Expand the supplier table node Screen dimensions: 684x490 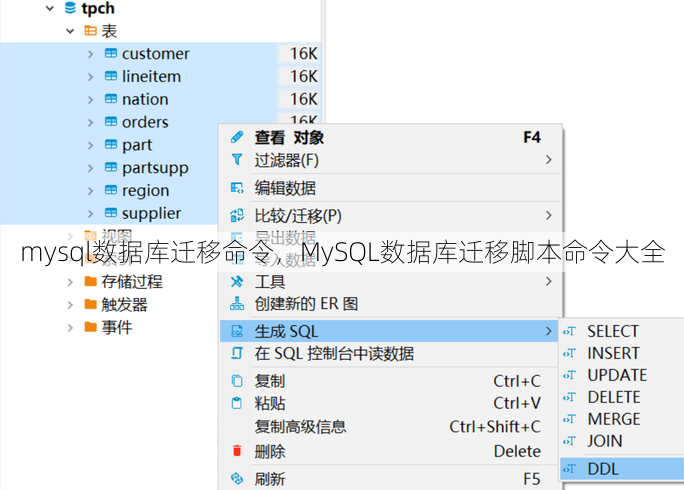click(91, 213)
